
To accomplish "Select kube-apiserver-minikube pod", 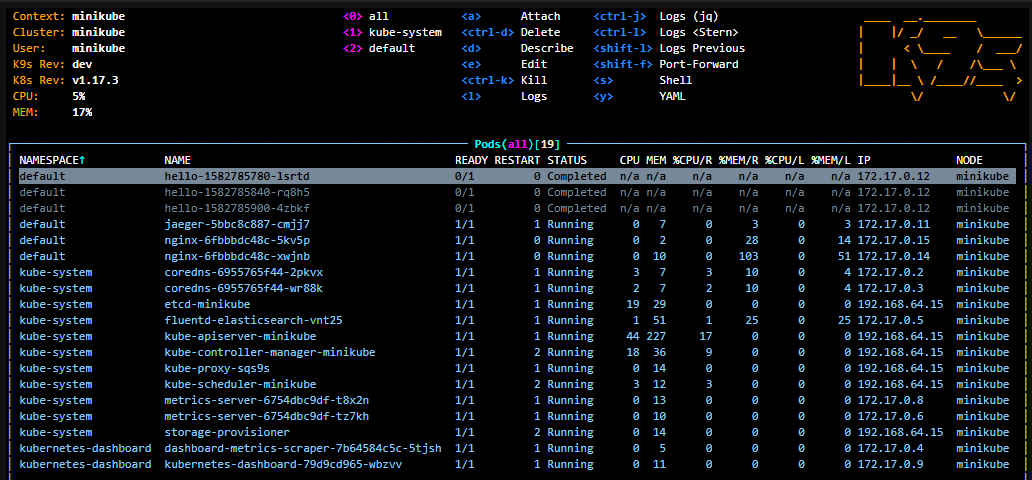I will click(513, 336).
